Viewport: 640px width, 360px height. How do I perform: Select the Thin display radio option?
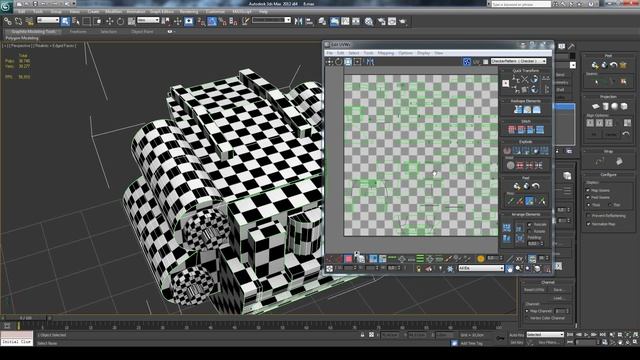click(x=609, y=205)
